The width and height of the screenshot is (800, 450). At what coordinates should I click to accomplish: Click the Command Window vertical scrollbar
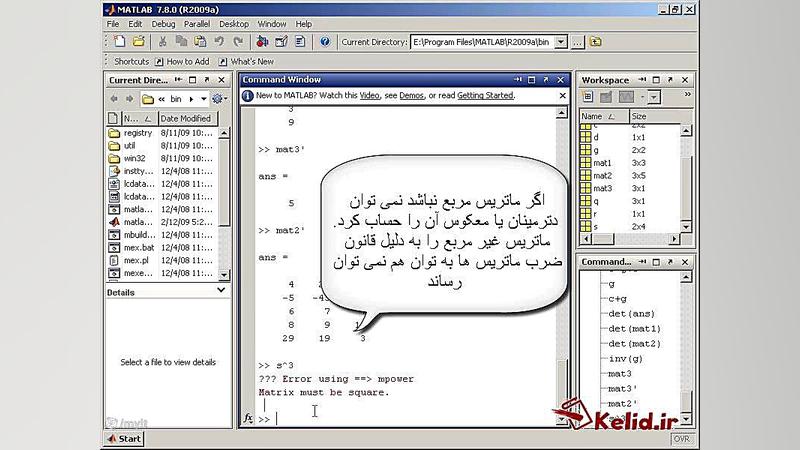562,266
